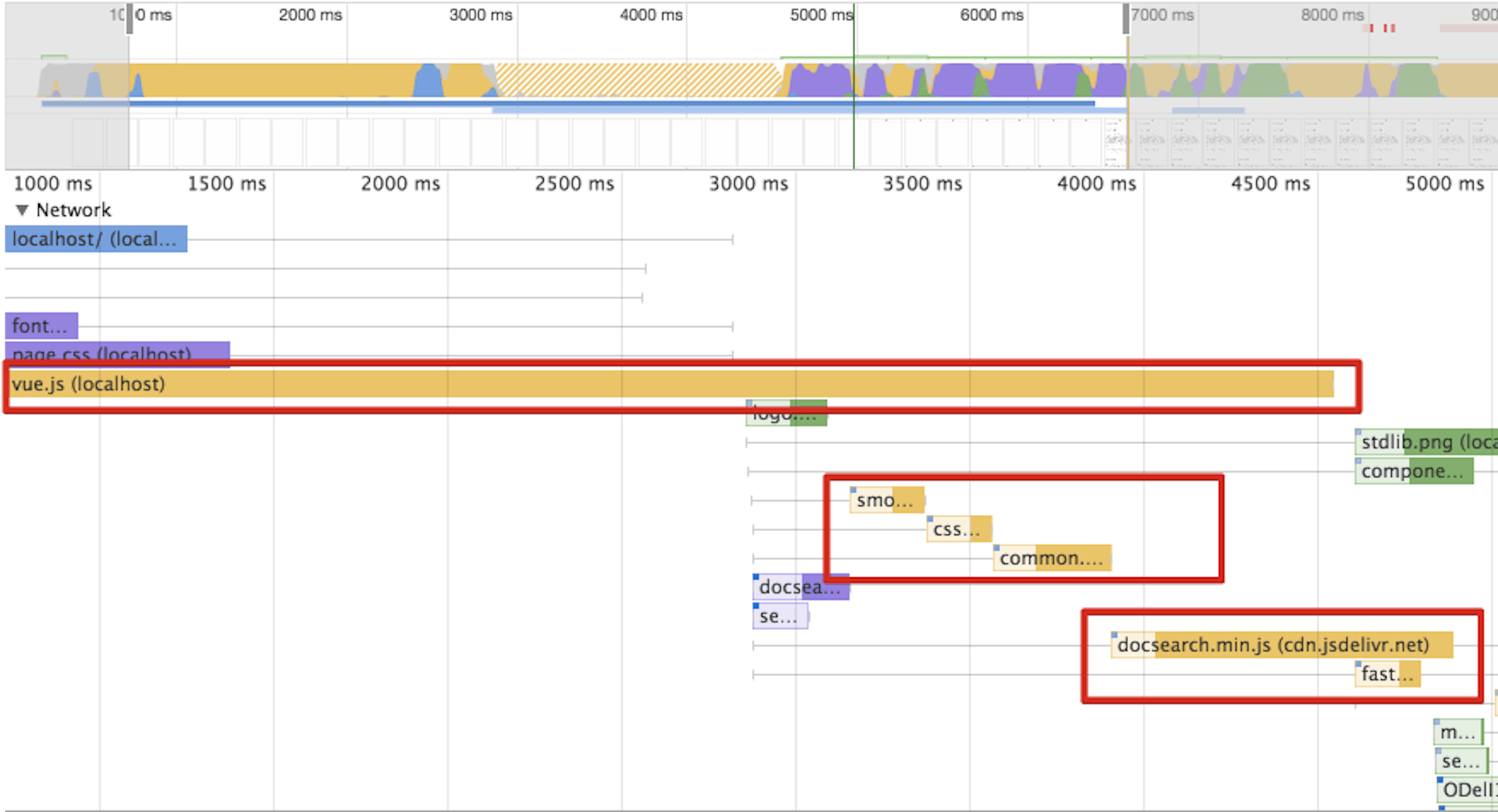Click the localhost/ document request bar

click(96, 239)
